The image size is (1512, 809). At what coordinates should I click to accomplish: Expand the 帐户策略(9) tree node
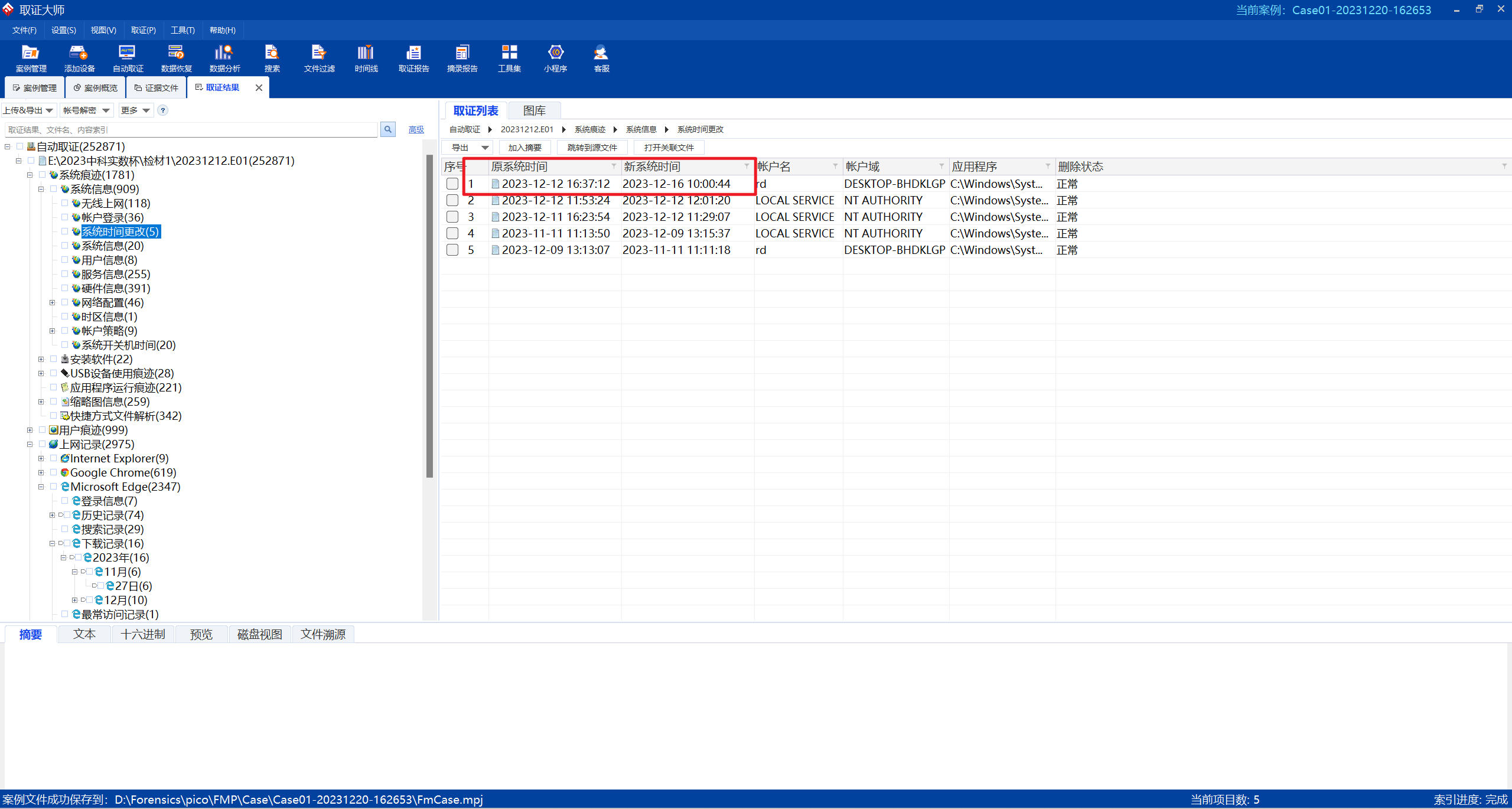(x=52, y=331)
